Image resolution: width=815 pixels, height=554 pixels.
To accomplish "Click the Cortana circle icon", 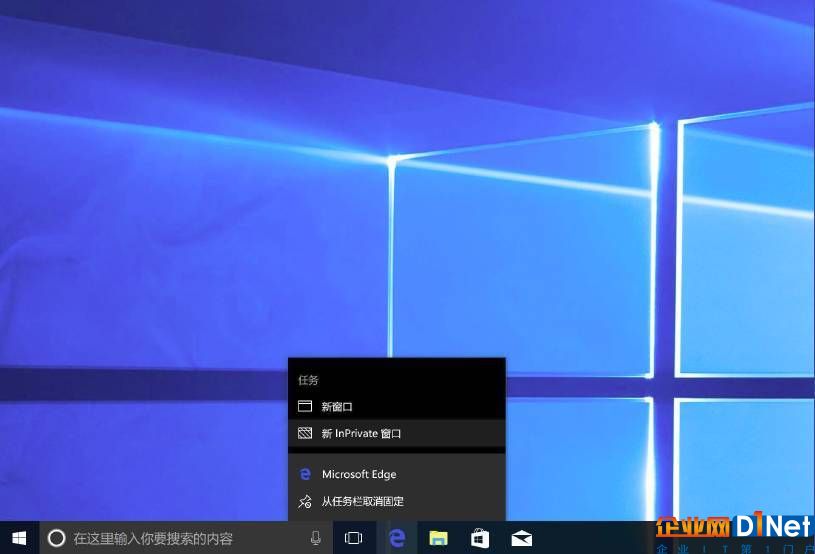I will 56,538.
